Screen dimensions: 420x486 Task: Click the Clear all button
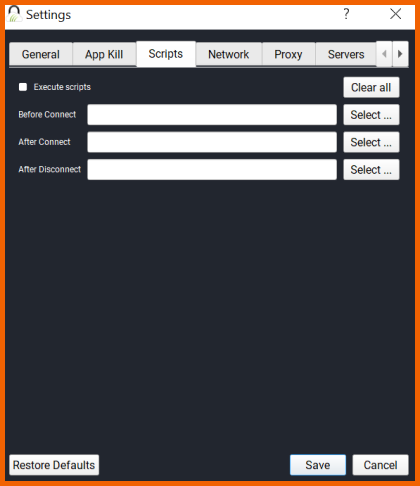point(371,87)
